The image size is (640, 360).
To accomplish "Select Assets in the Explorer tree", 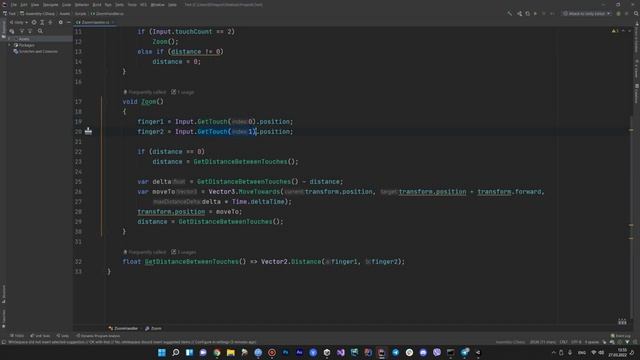I will 24,39.
